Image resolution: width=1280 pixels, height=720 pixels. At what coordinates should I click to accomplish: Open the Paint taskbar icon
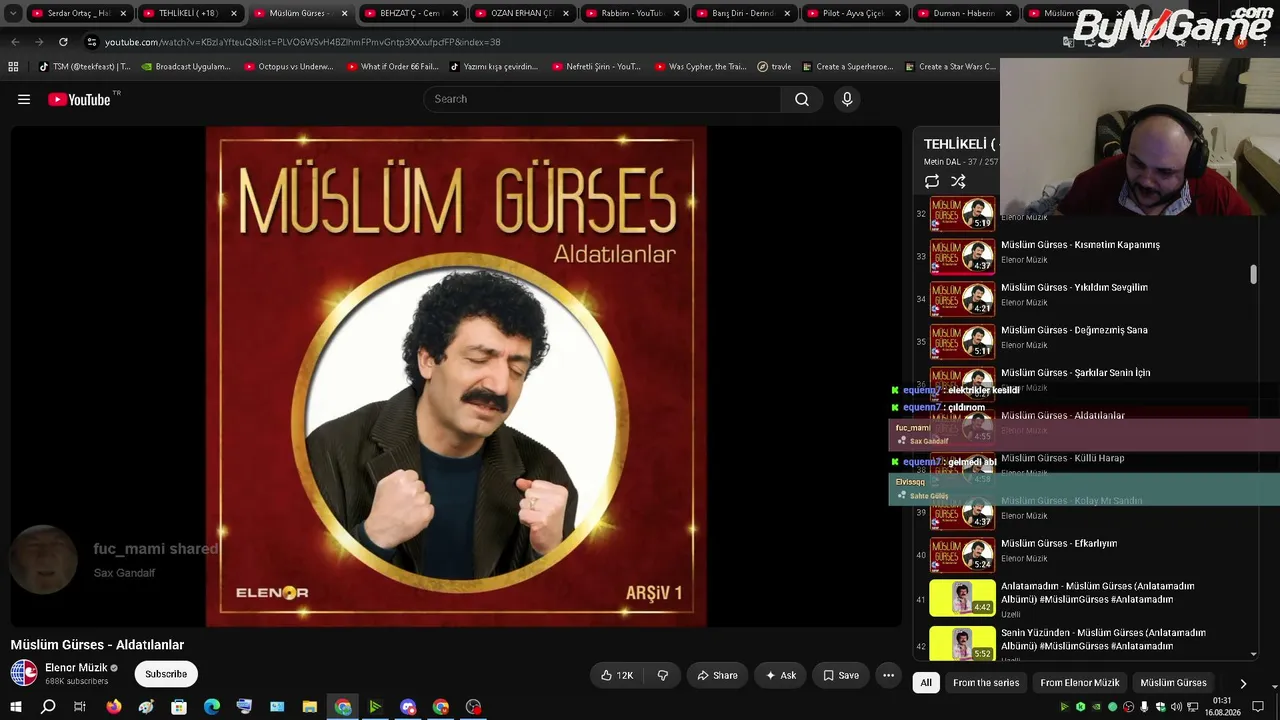click(146, 707)
